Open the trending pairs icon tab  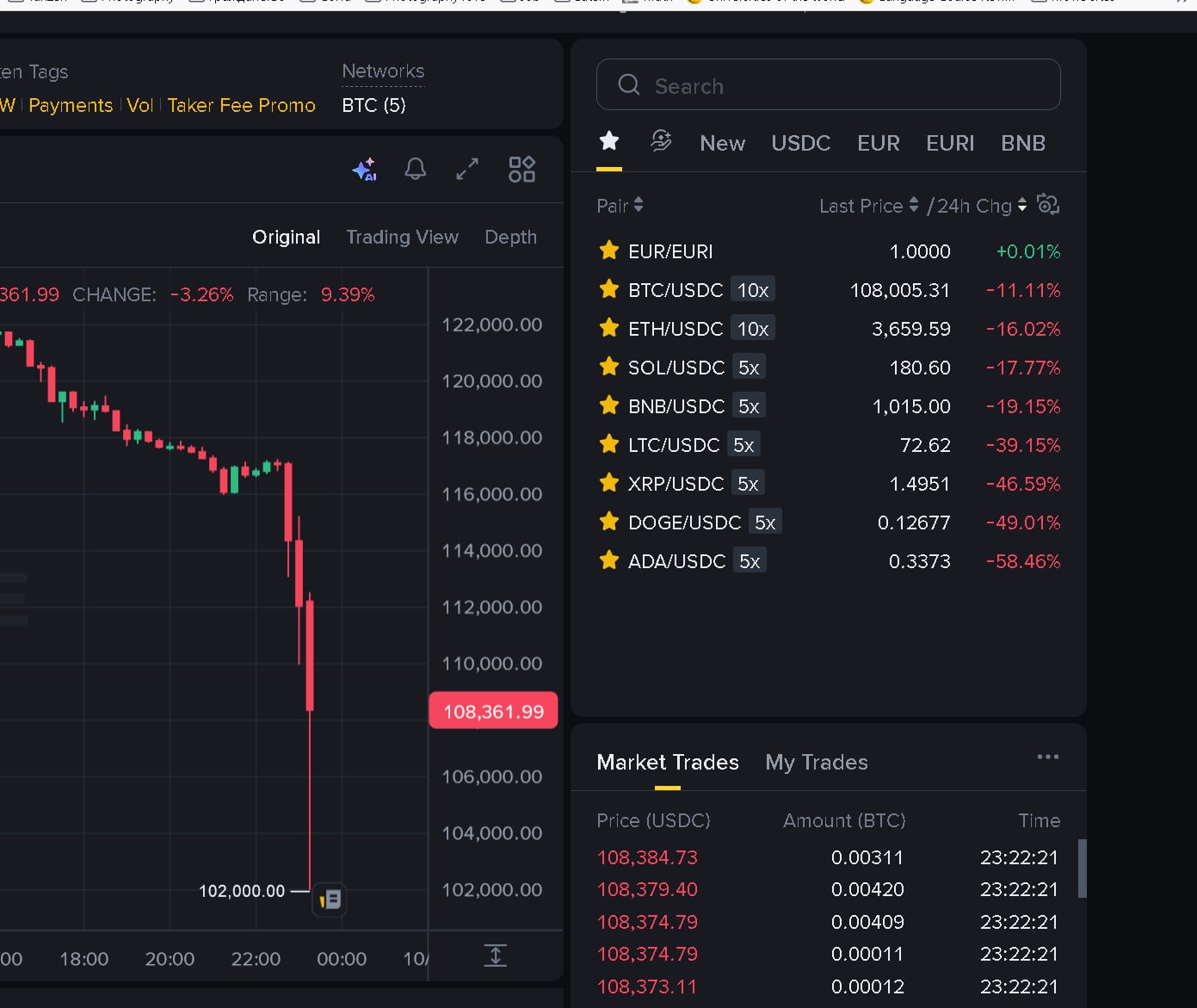[x=661, y=141]
